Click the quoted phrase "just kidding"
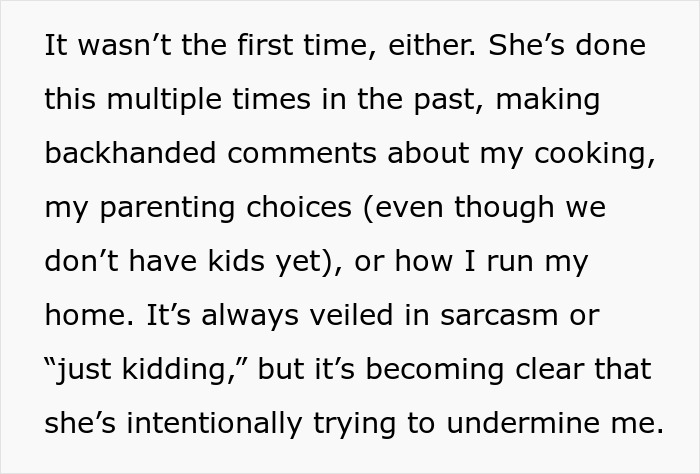 pyautogui.click(x=143, y=370)
